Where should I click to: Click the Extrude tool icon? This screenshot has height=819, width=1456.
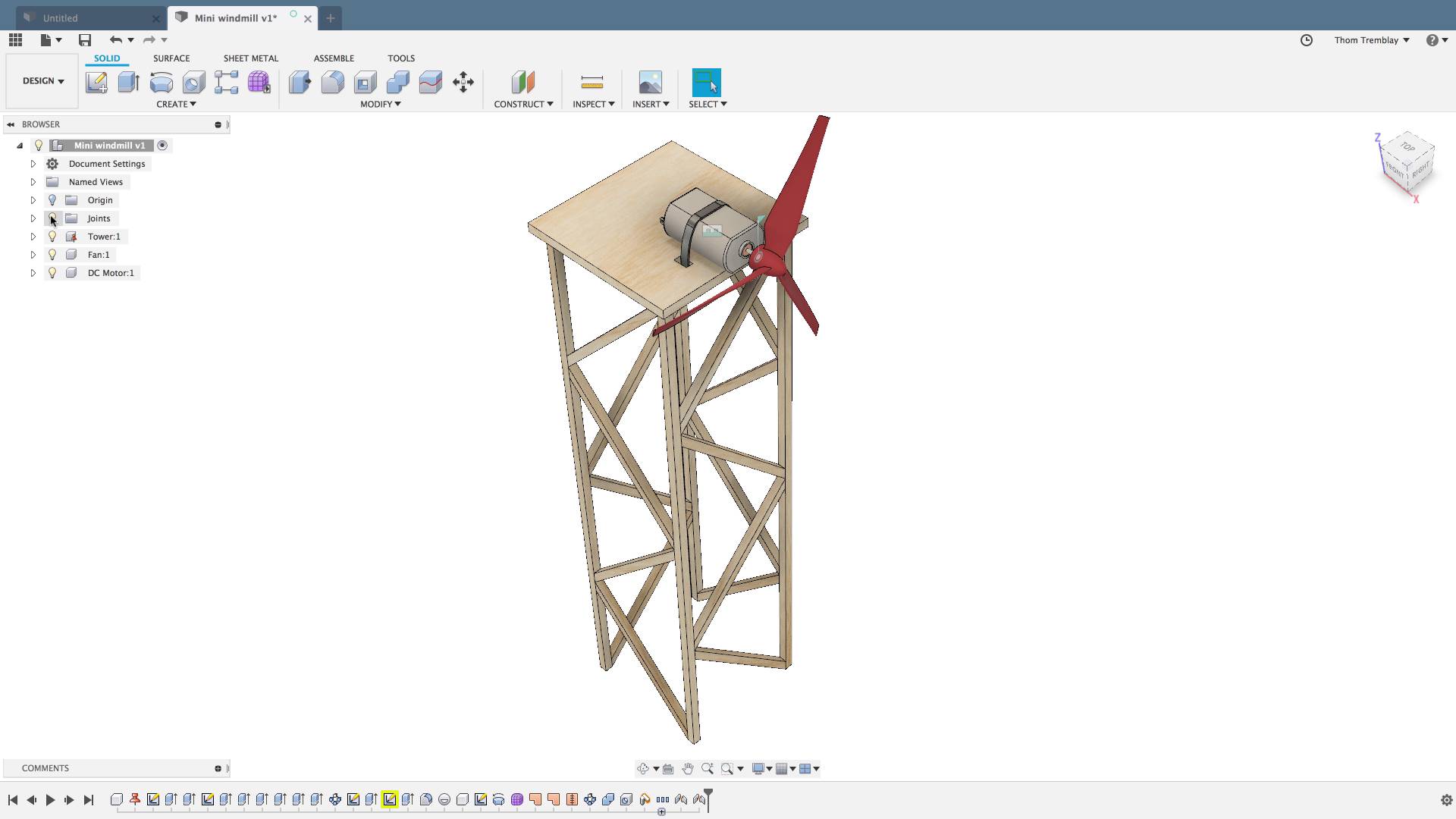(x=128, y=82)
